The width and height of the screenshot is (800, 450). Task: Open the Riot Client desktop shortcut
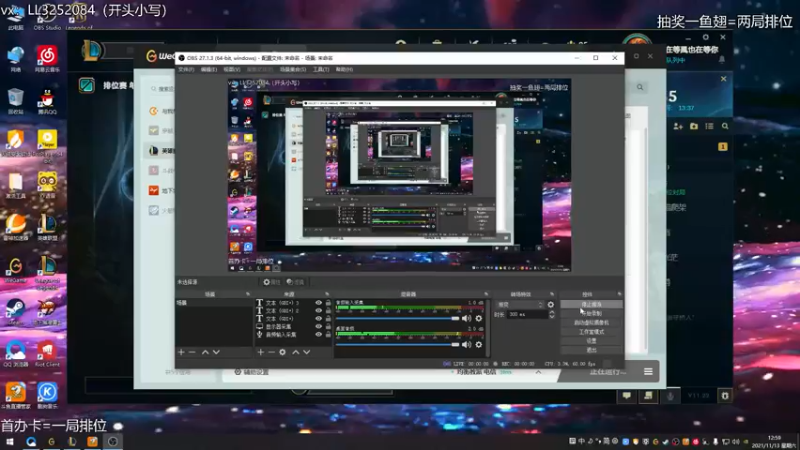click(47, 354)
